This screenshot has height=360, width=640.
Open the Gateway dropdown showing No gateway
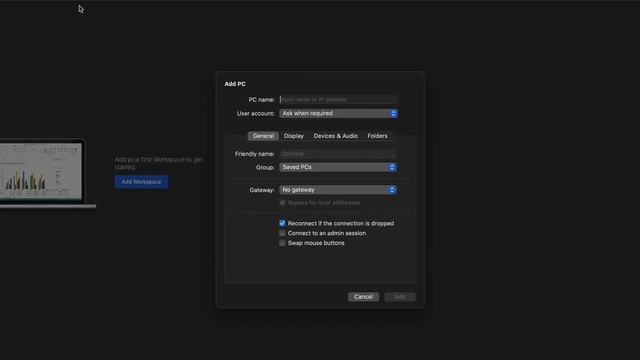point(338,190)
